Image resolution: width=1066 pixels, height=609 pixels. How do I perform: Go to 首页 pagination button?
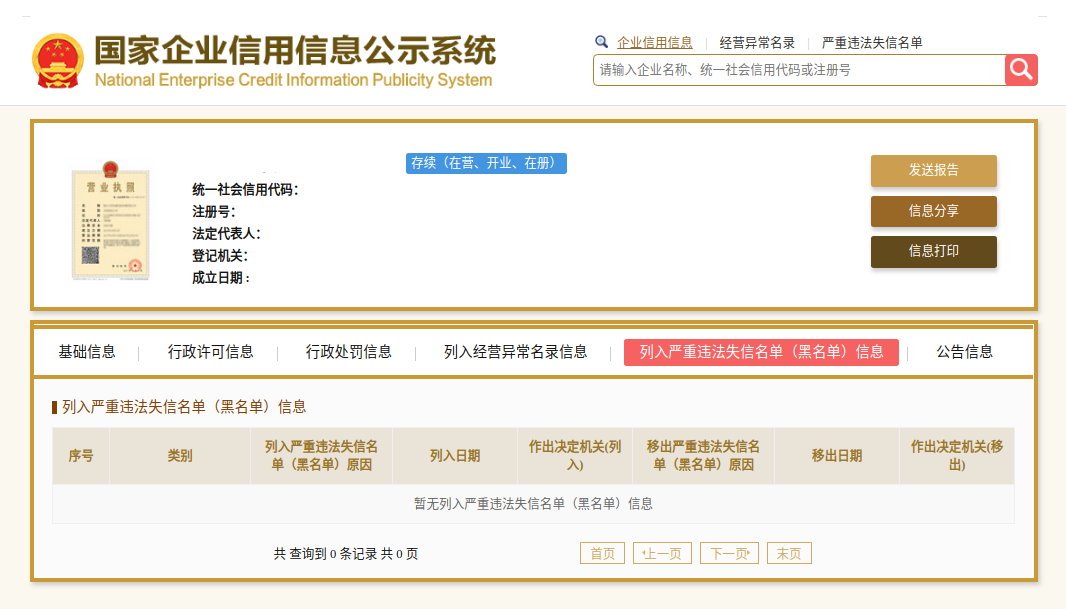[602, 553]
